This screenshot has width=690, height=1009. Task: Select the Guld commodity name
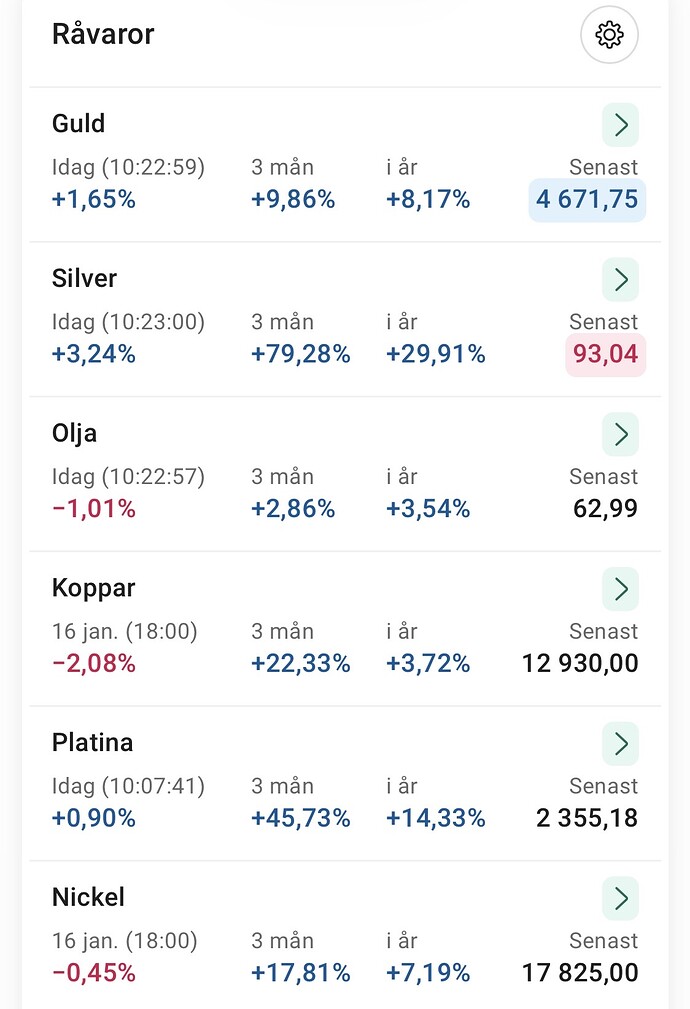[79, 124]
